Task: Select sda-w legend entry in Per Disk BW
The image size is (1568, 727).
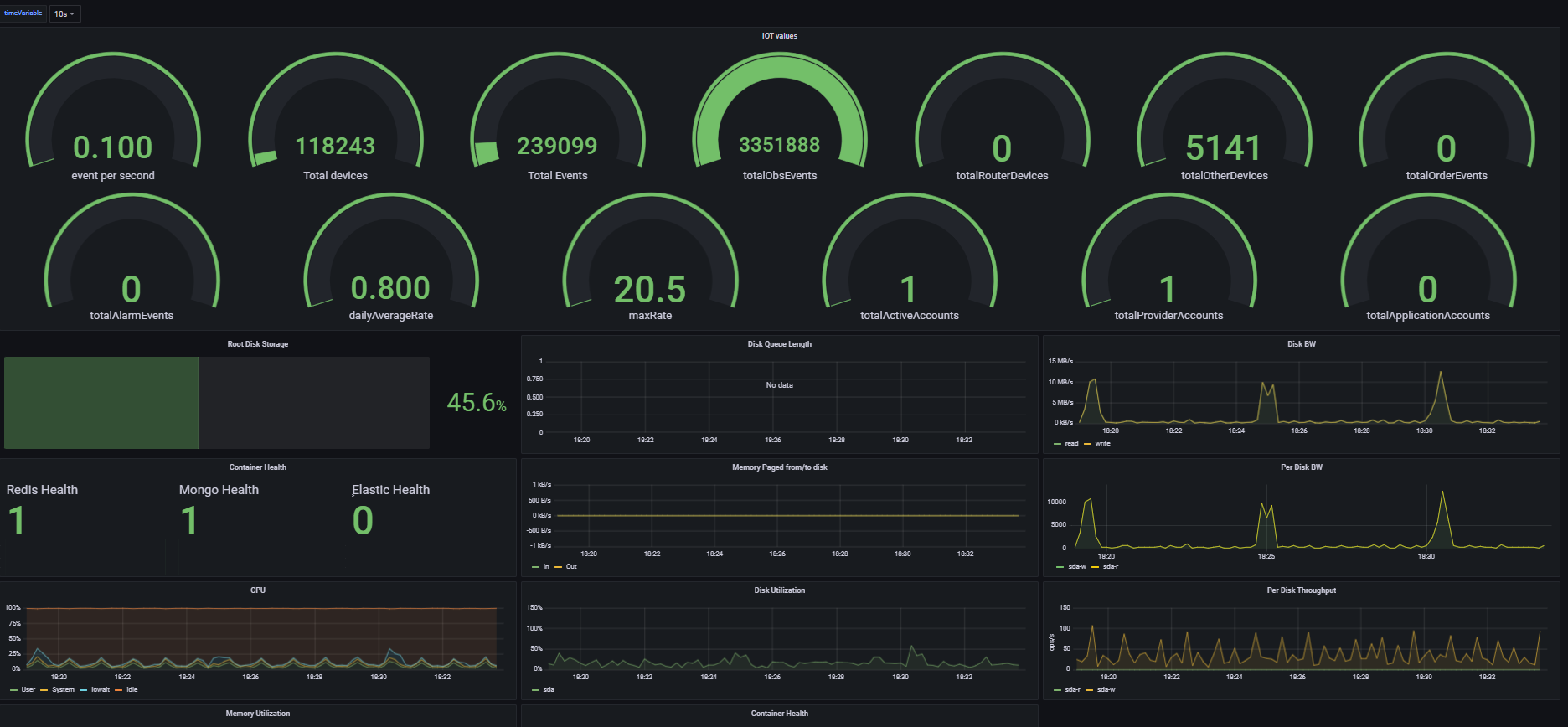Action: pyautogui.click(x=1076, y=567)
